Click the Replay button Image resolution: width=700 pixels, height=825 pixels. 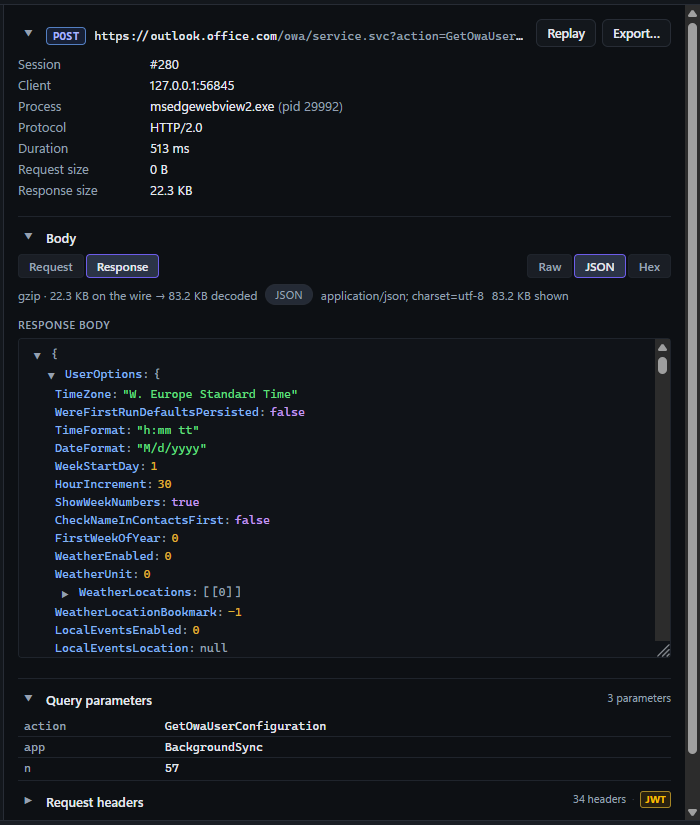[566, 34]
